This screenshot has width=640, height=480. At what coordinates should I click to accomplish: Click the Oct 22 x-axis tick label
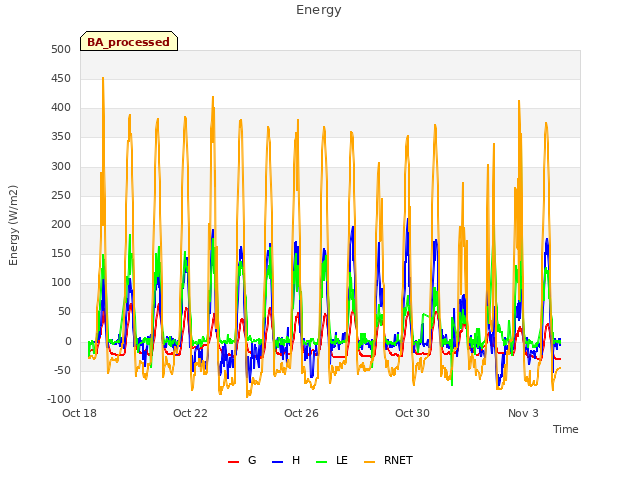(190, 413)
